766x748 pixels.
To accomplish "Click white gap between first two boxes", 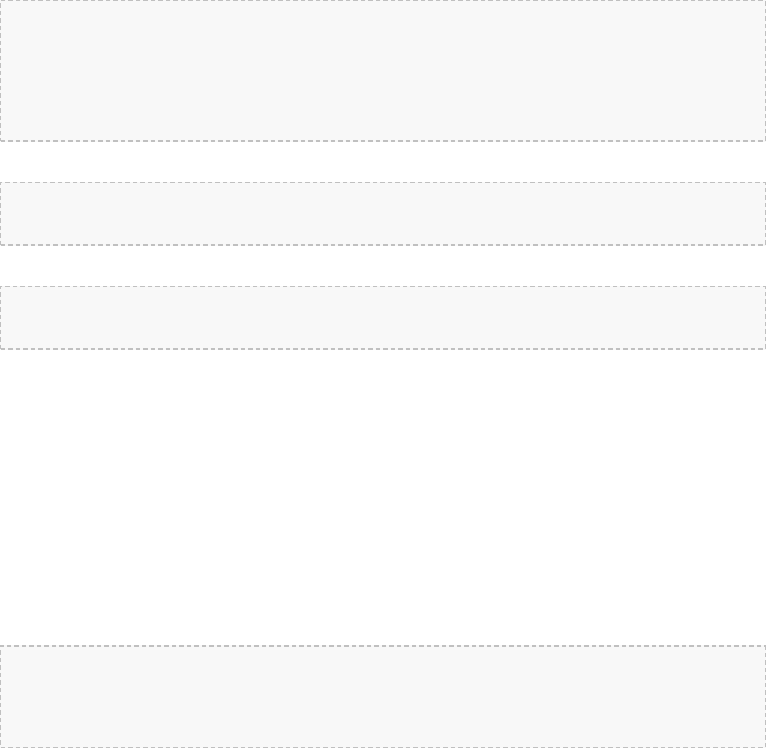I will pyautogui.click(x=383, y=162).
